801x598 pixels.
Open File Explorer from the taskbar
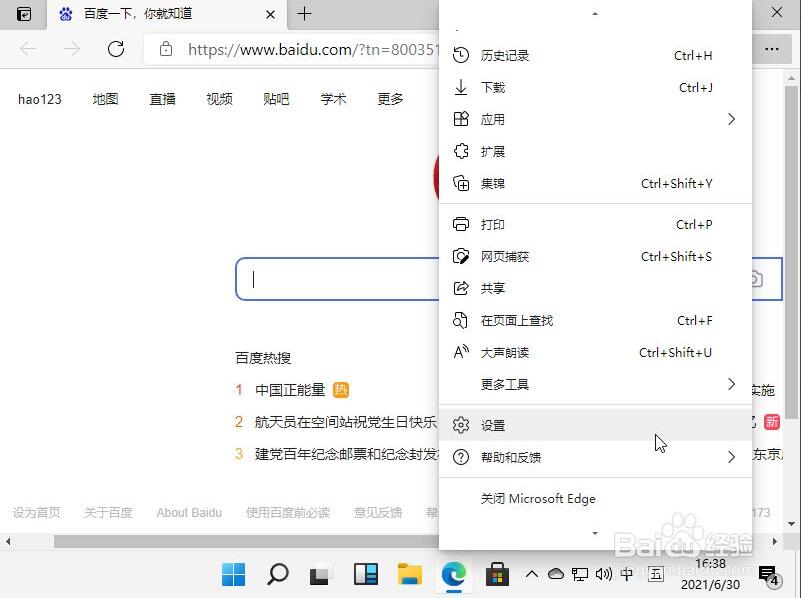point(409,575)
